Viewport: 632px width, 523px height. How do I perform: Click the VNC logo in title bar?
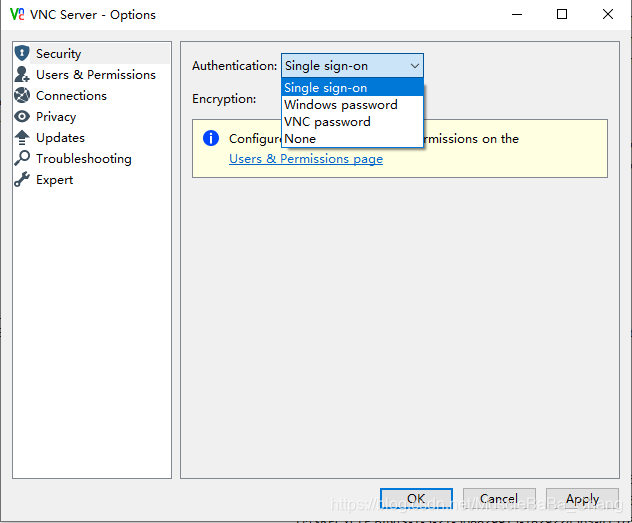coord(17,15)
